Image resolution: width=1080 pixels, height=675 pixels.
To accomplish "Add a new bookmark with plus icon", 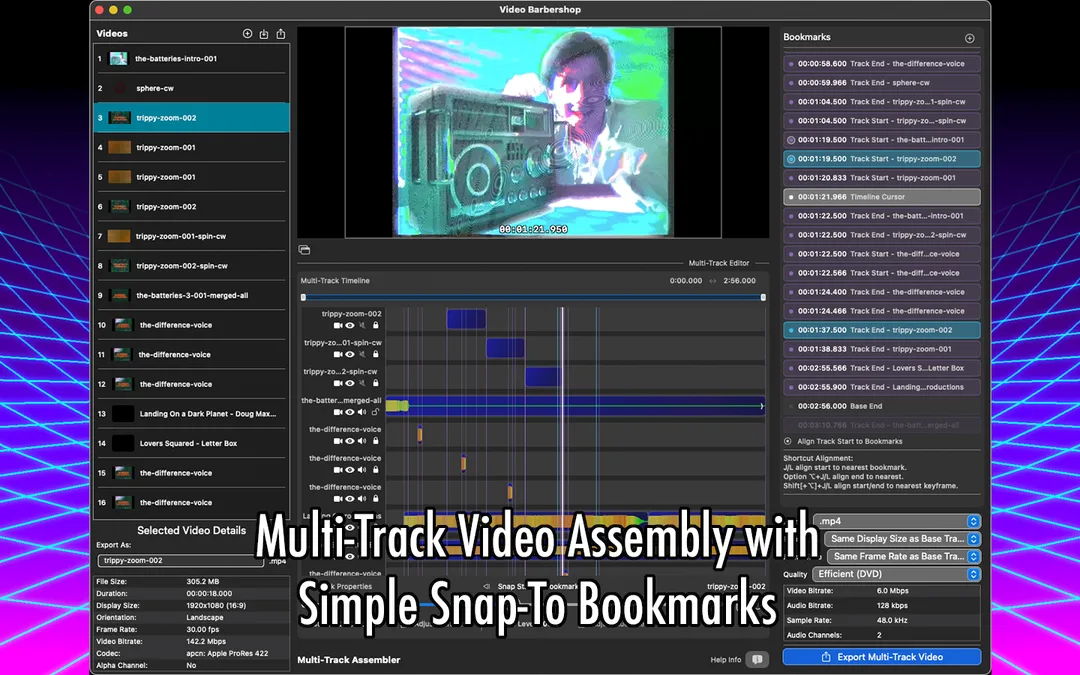I will point(969,39).
